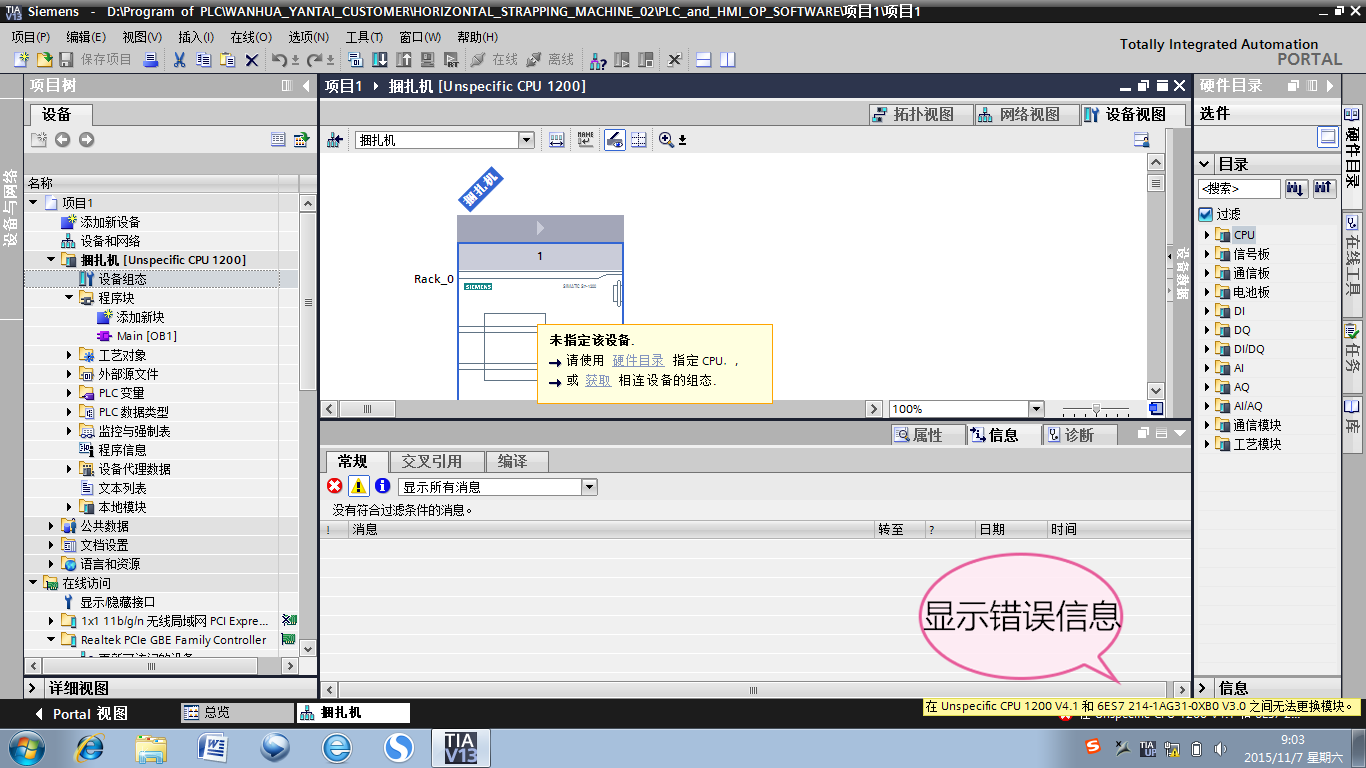This screenshot has width=1366, height=768.
Task: Open the 诊断 diagnostics tab
Action: pyautogui.click(x=1080, y=435)
